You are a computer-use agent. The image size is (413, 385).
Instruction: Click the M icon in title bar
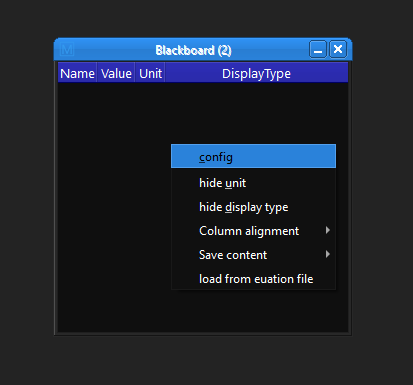67,50
